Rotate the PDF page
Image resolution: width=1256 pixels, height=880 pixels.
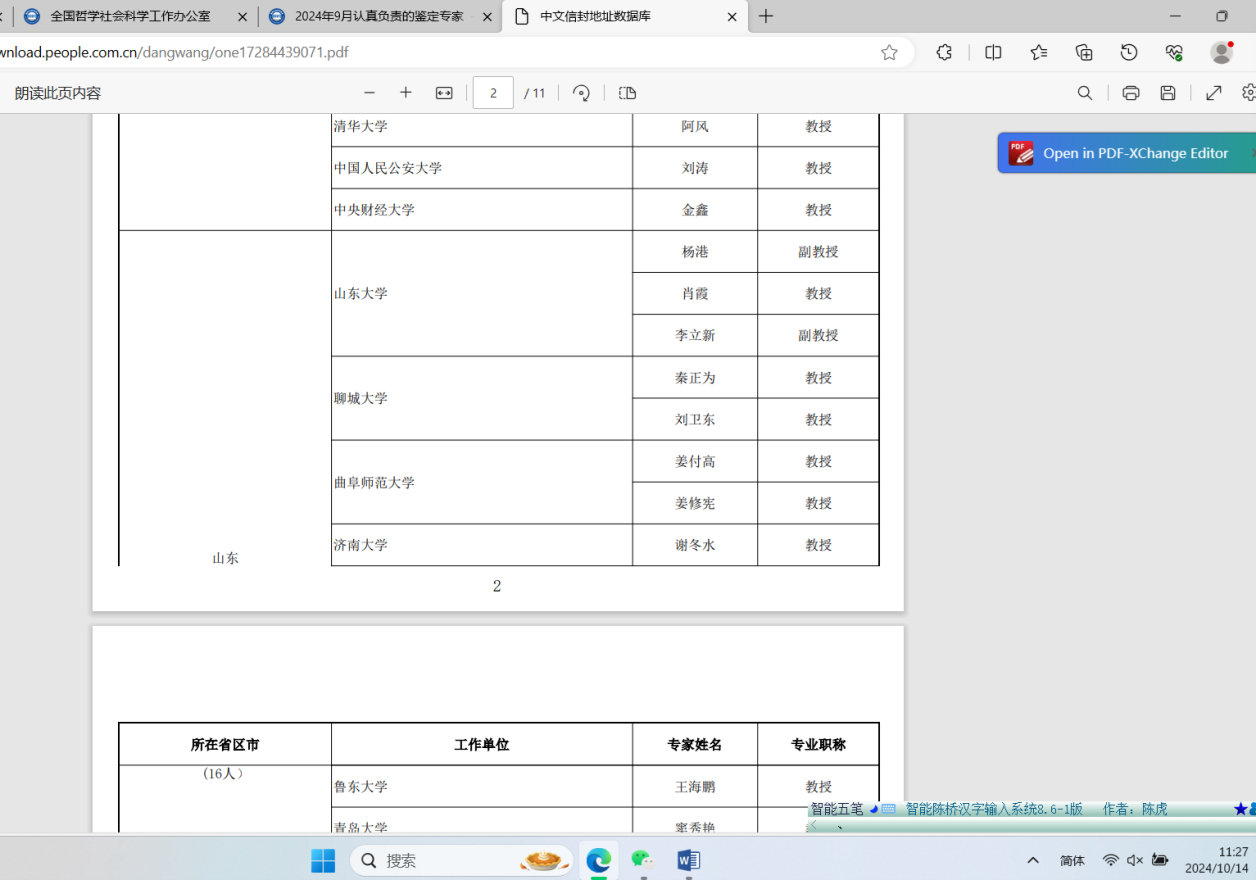[x=580, y=92]
